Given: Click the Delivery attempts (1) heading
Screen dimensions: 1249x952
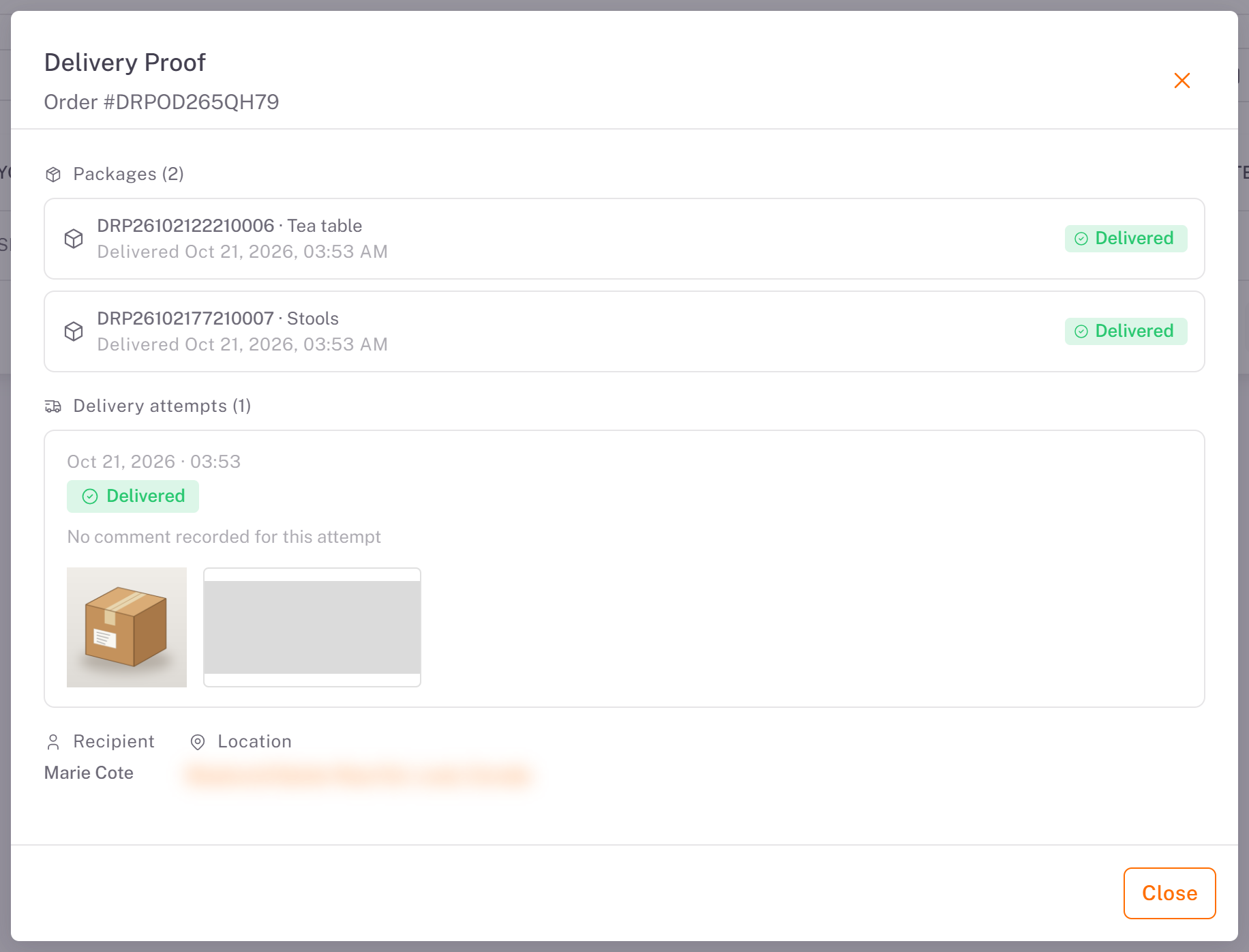Looking at the screenshot, I should (162, 406).
